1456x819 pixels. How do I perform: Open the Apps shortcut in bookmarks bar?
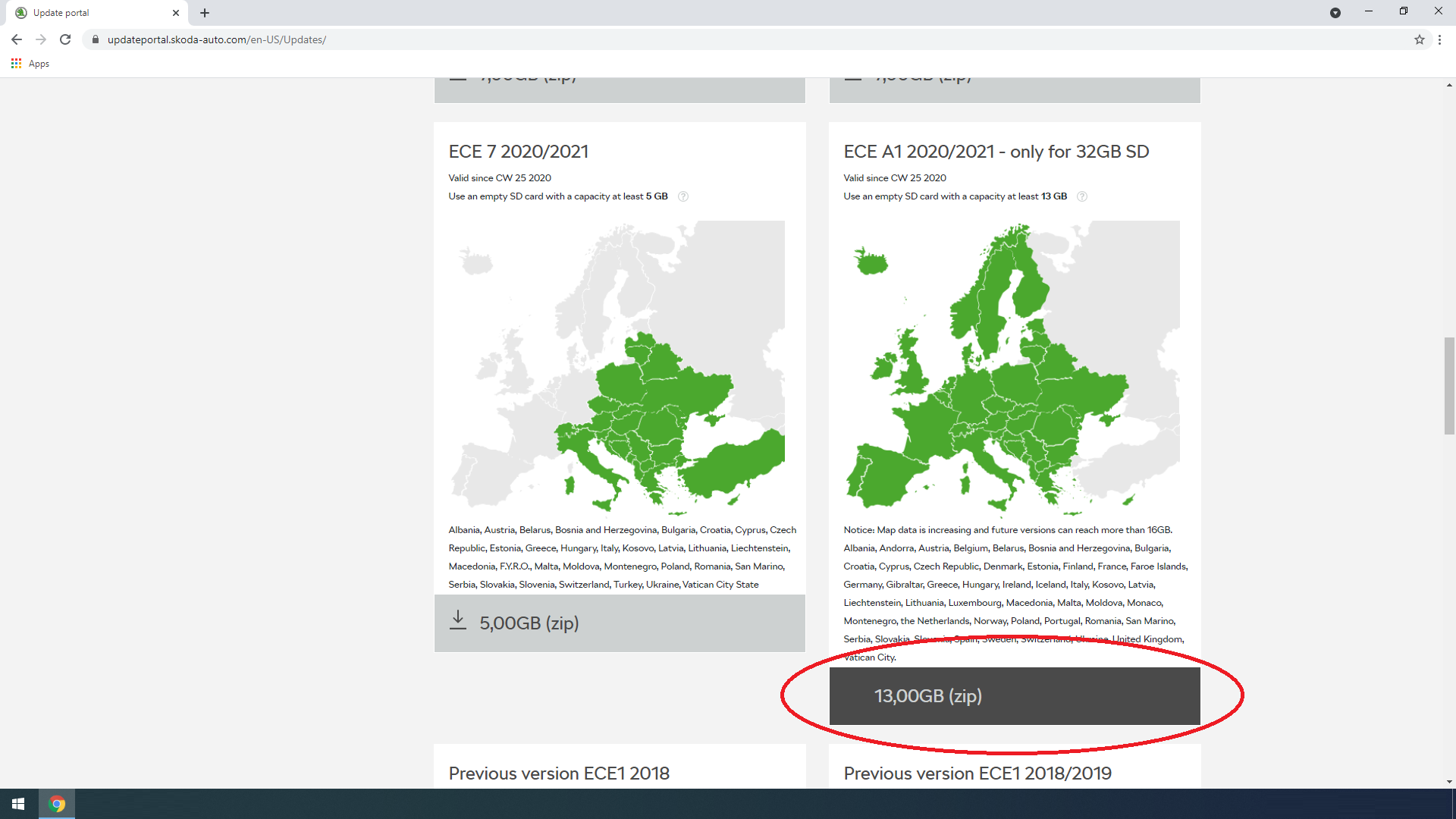[30, 64]
